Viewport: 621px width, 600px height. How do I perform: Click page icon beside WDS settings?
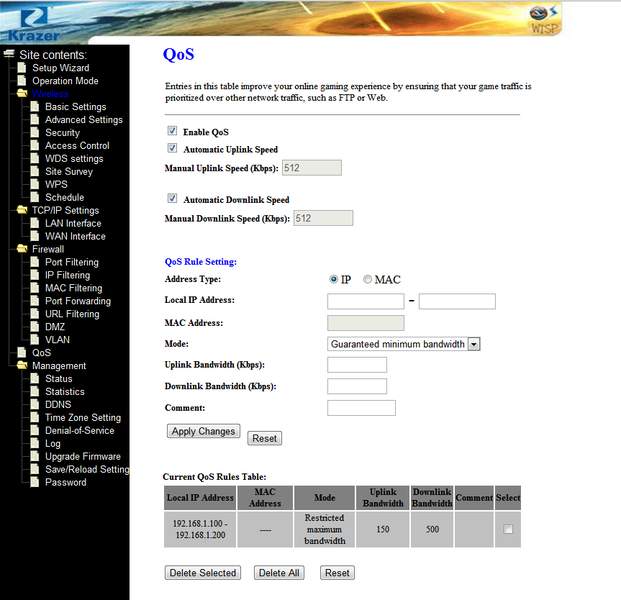pyautogui.click(x=35, y=158)
